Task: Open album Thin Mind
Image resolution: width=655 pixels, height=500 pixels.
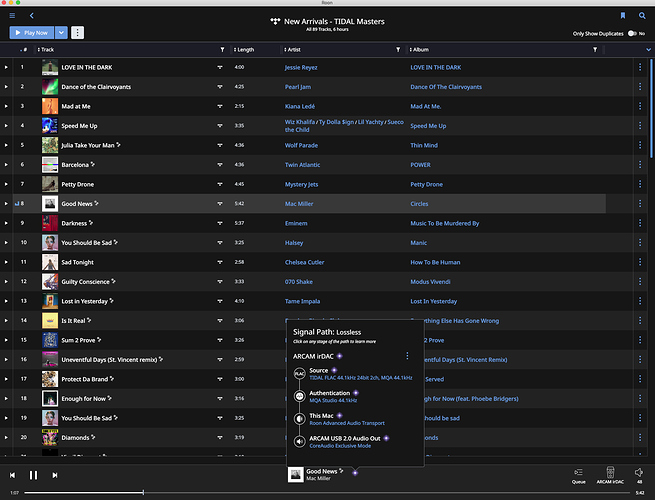Action: pos(424,145)
